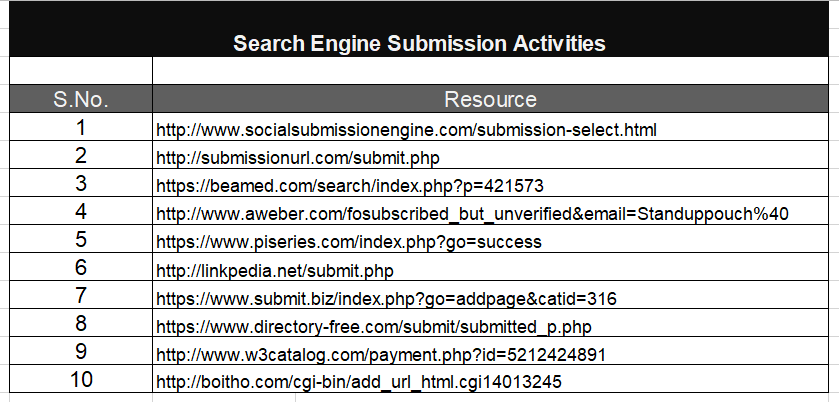Screen dimensions: 839x402
Task: Open the piseries.com go=success link
Action: 349,242
